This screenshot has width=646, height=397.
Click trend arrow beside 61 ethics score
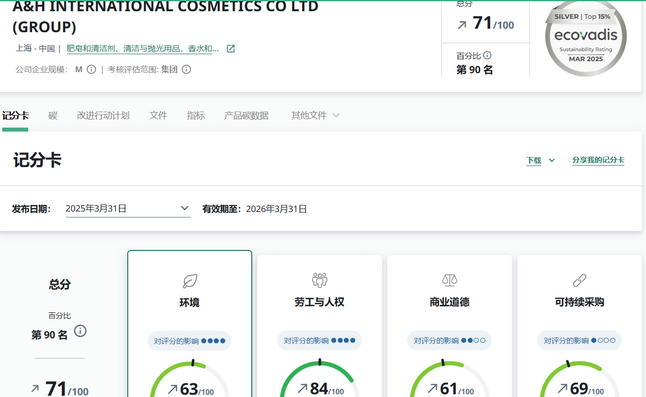[433, 388]
